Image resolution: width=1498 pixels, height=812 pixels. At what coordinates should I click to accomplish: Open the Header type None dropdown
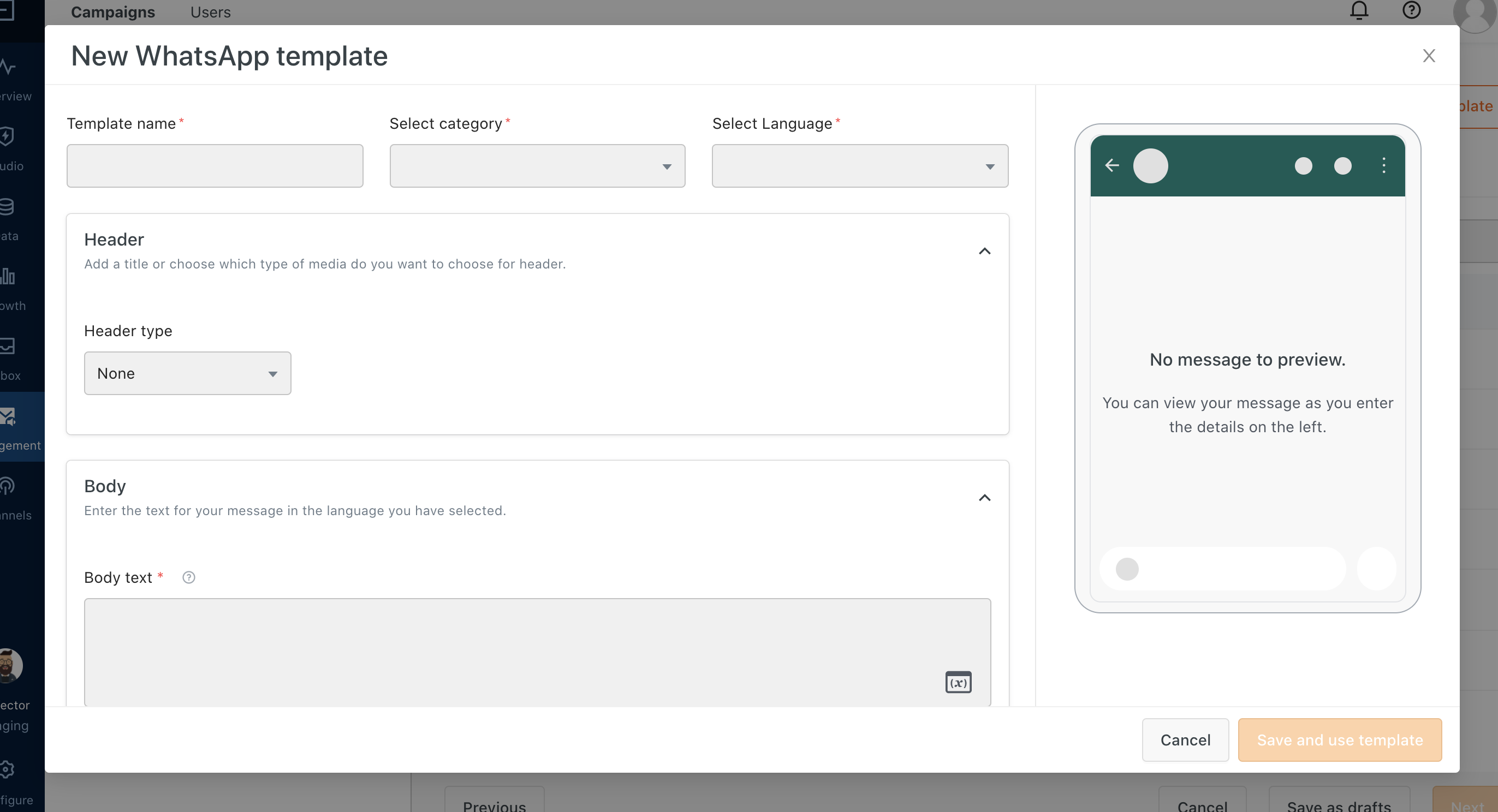187,373
